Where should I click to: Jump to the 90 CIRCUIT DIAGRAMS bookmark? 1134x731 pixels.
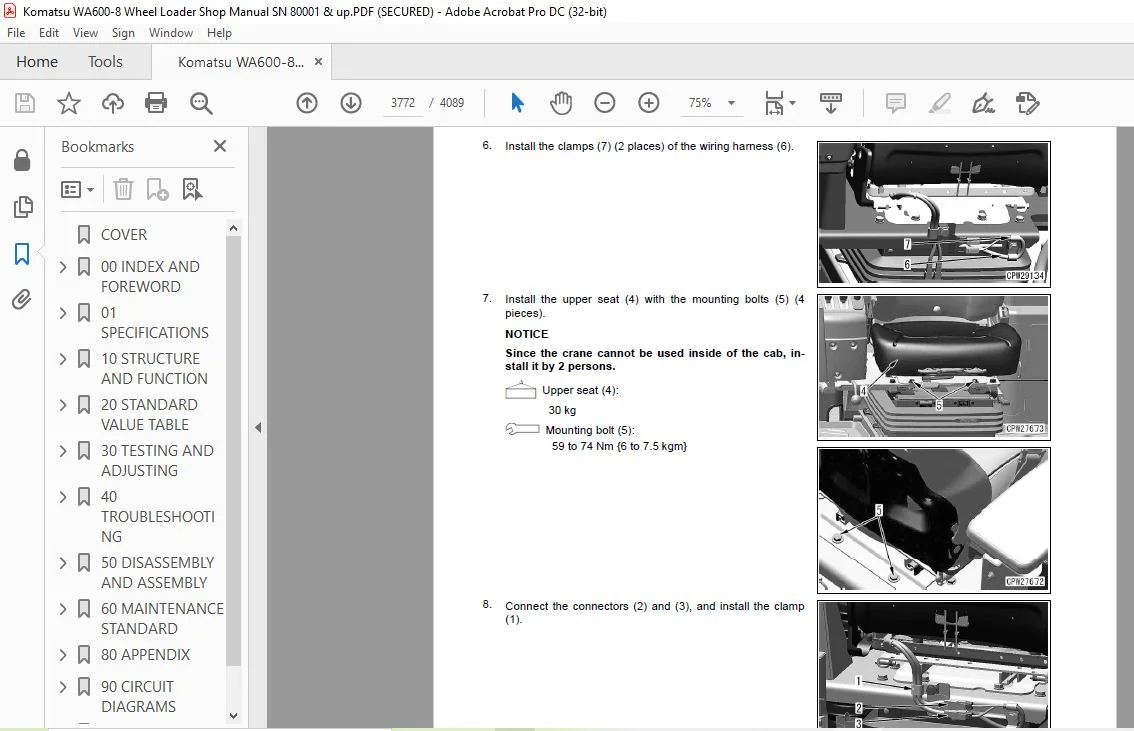[138, 696]
